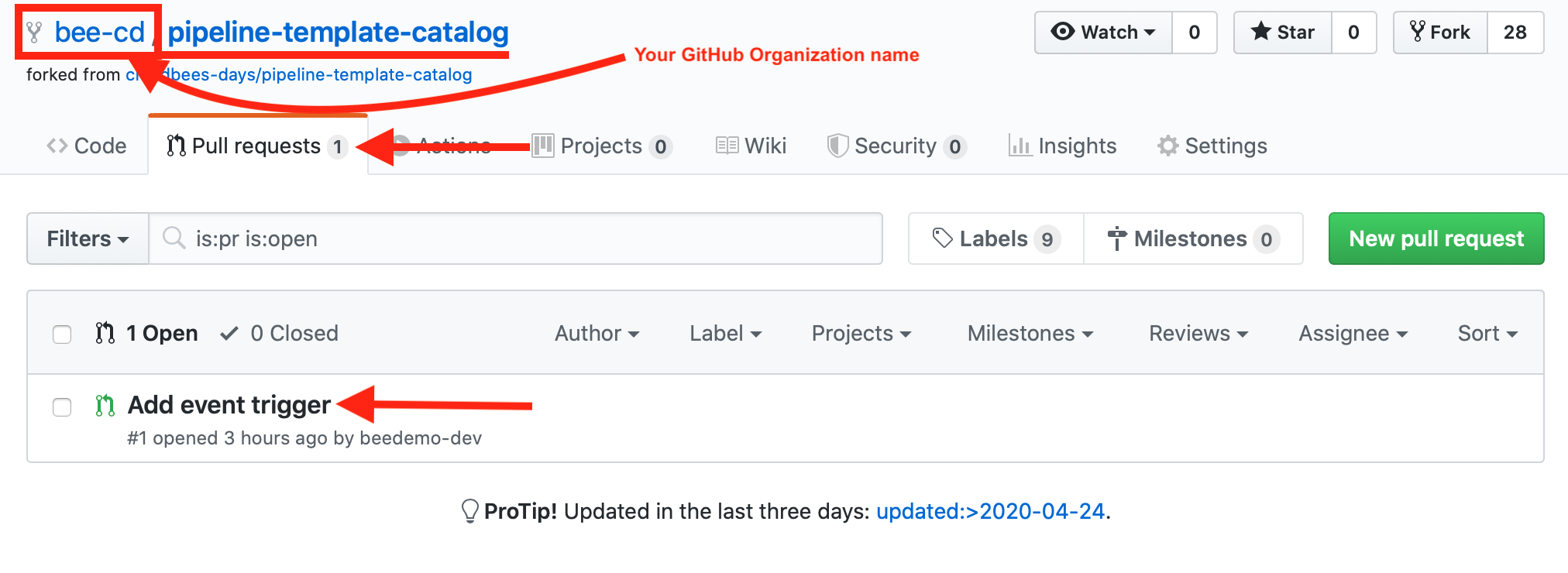Click the star icon on Star button

pyautogui.click(x=1261, y=32)
